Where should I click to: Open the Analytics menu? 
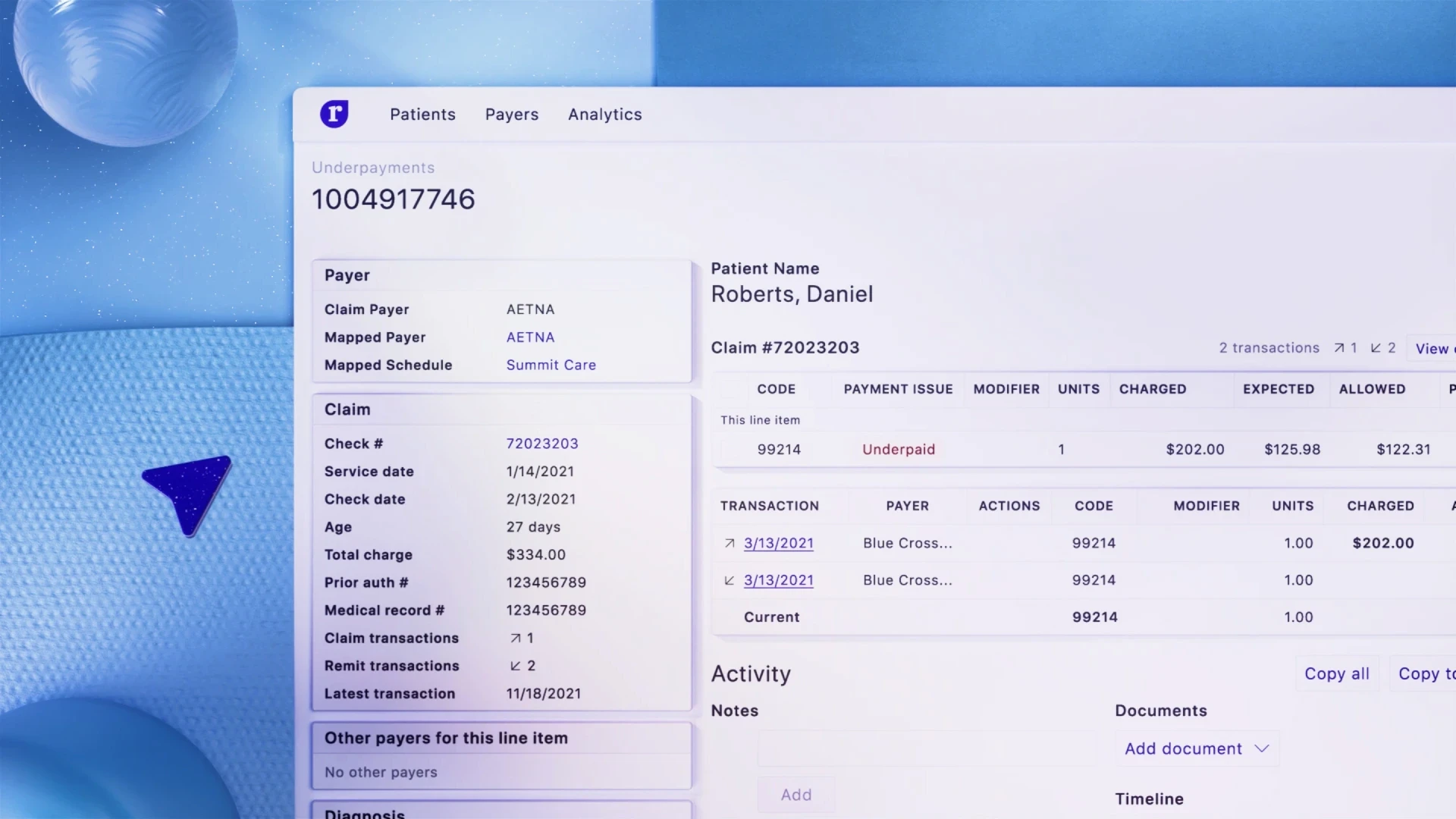[x=605, y=115]
